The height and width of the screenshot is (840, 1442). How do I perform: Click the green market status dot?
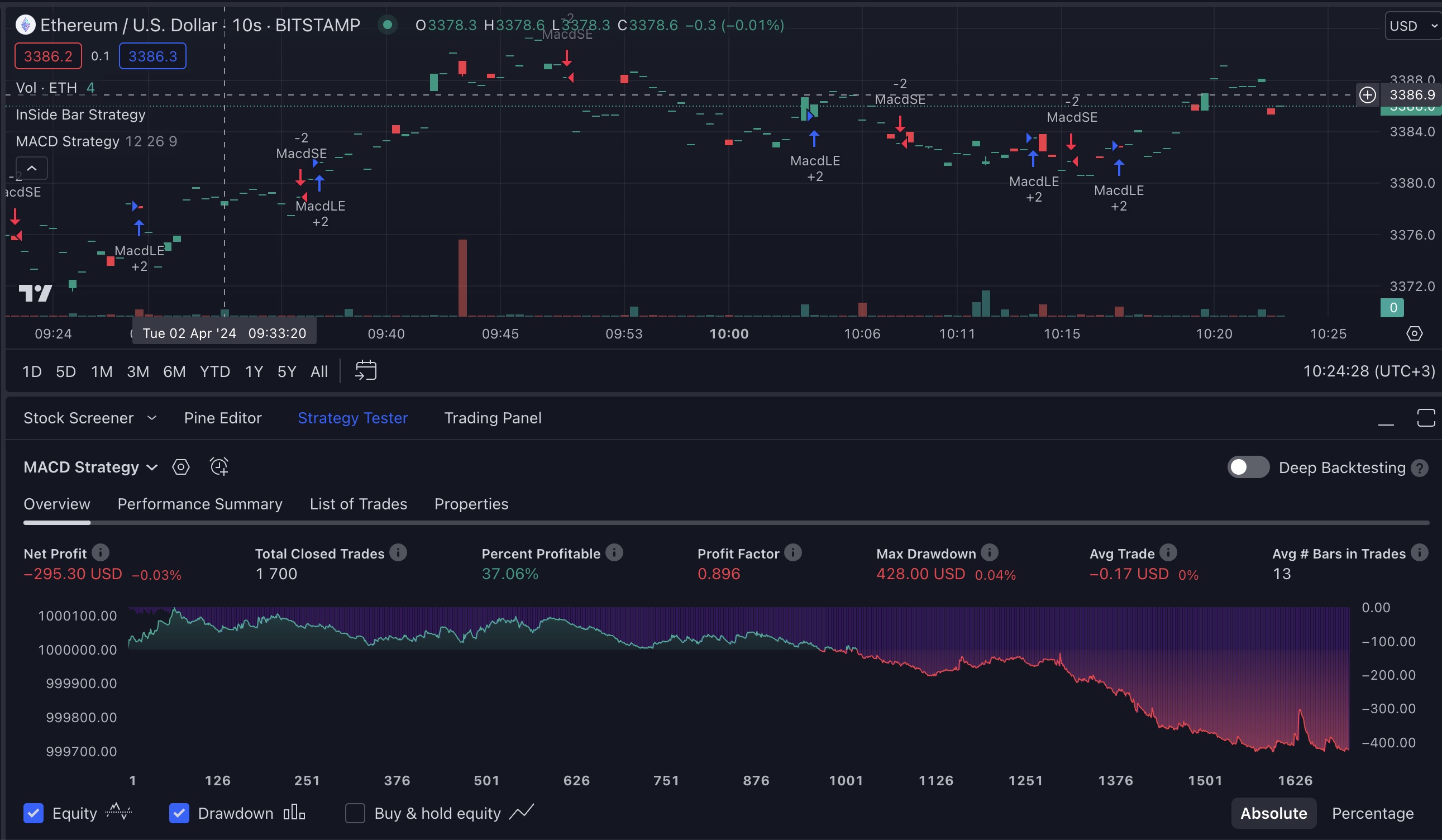[x=388, y=25]
